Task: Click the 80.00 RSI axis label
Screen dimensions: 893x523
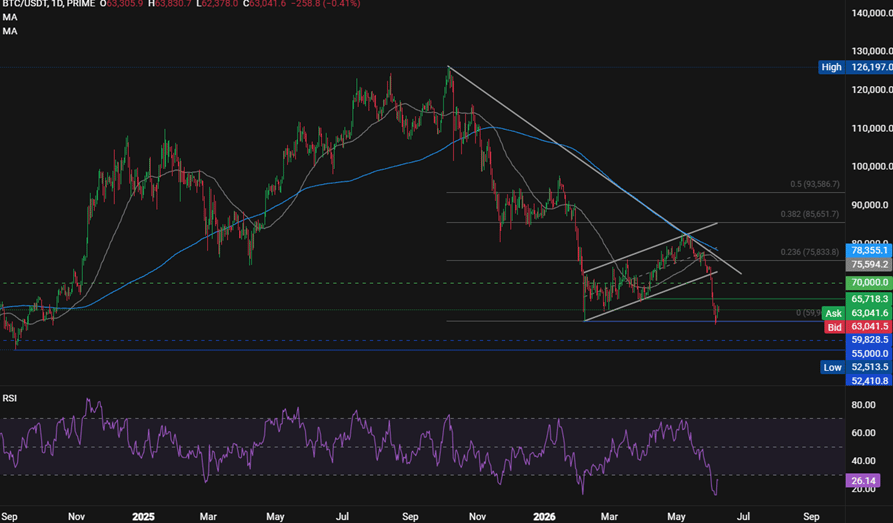Action: 863,405
